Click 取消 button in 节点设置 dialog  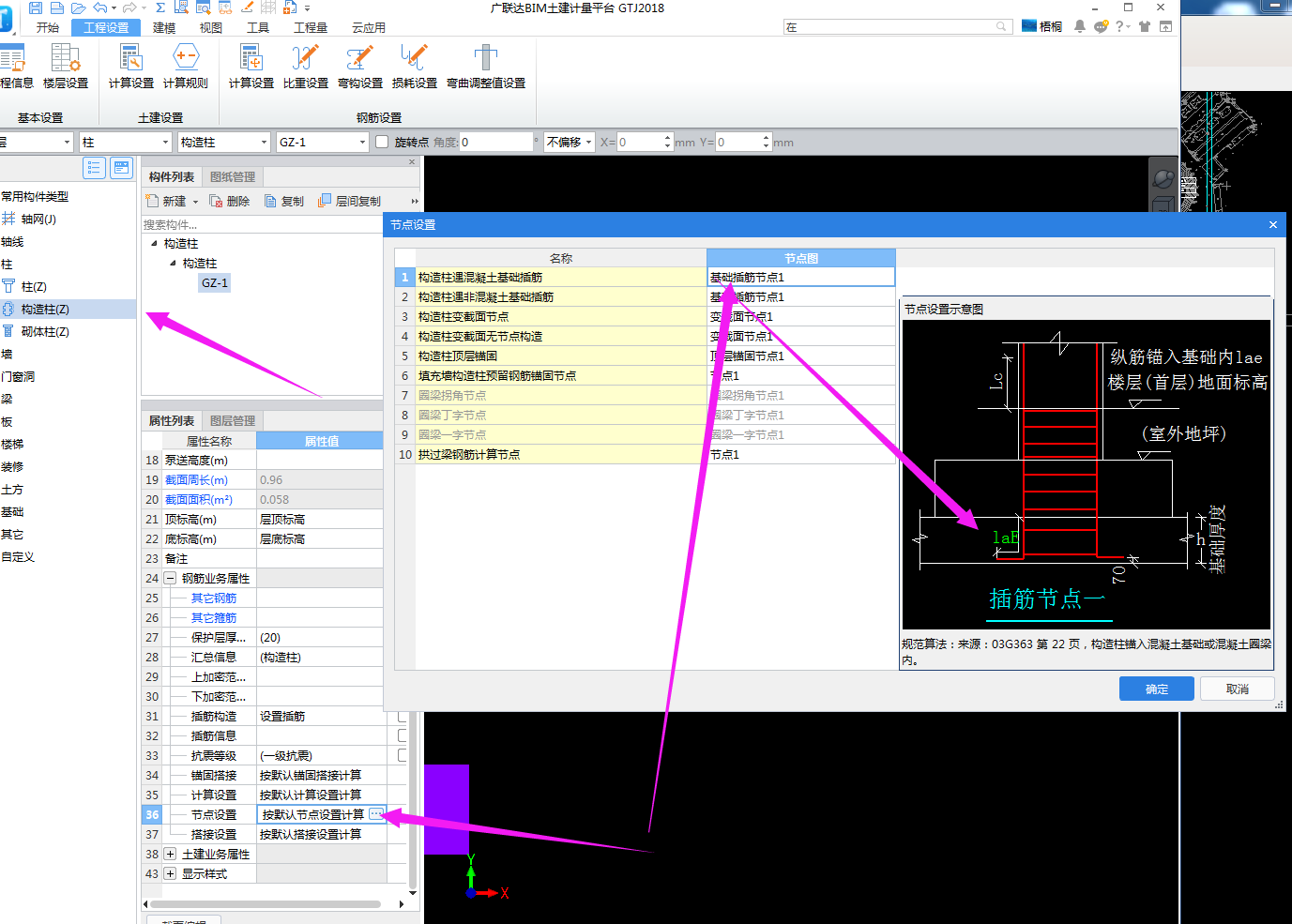pos(1238,689)
